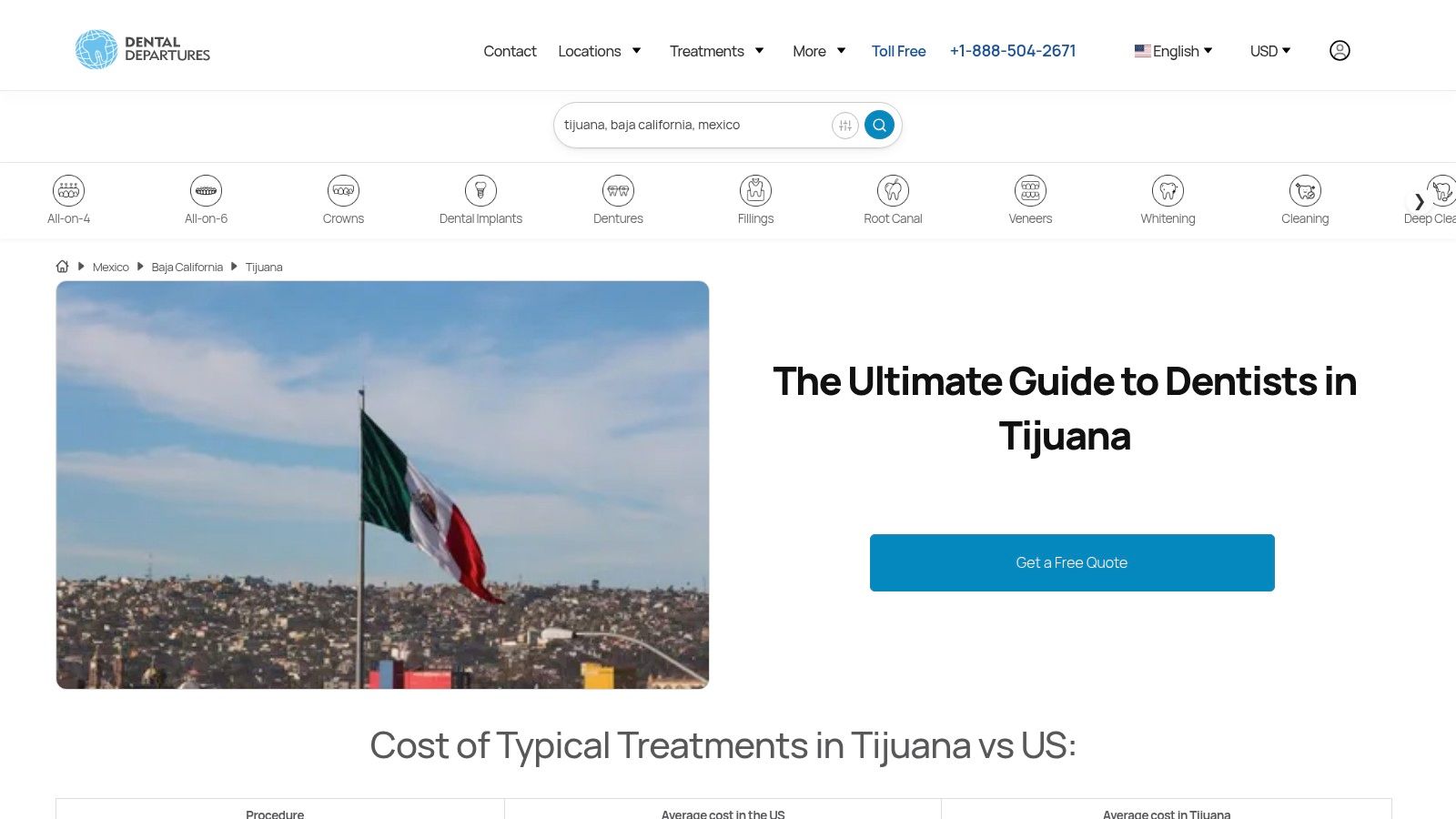Open the user account profile icon

pos(1340,51)
